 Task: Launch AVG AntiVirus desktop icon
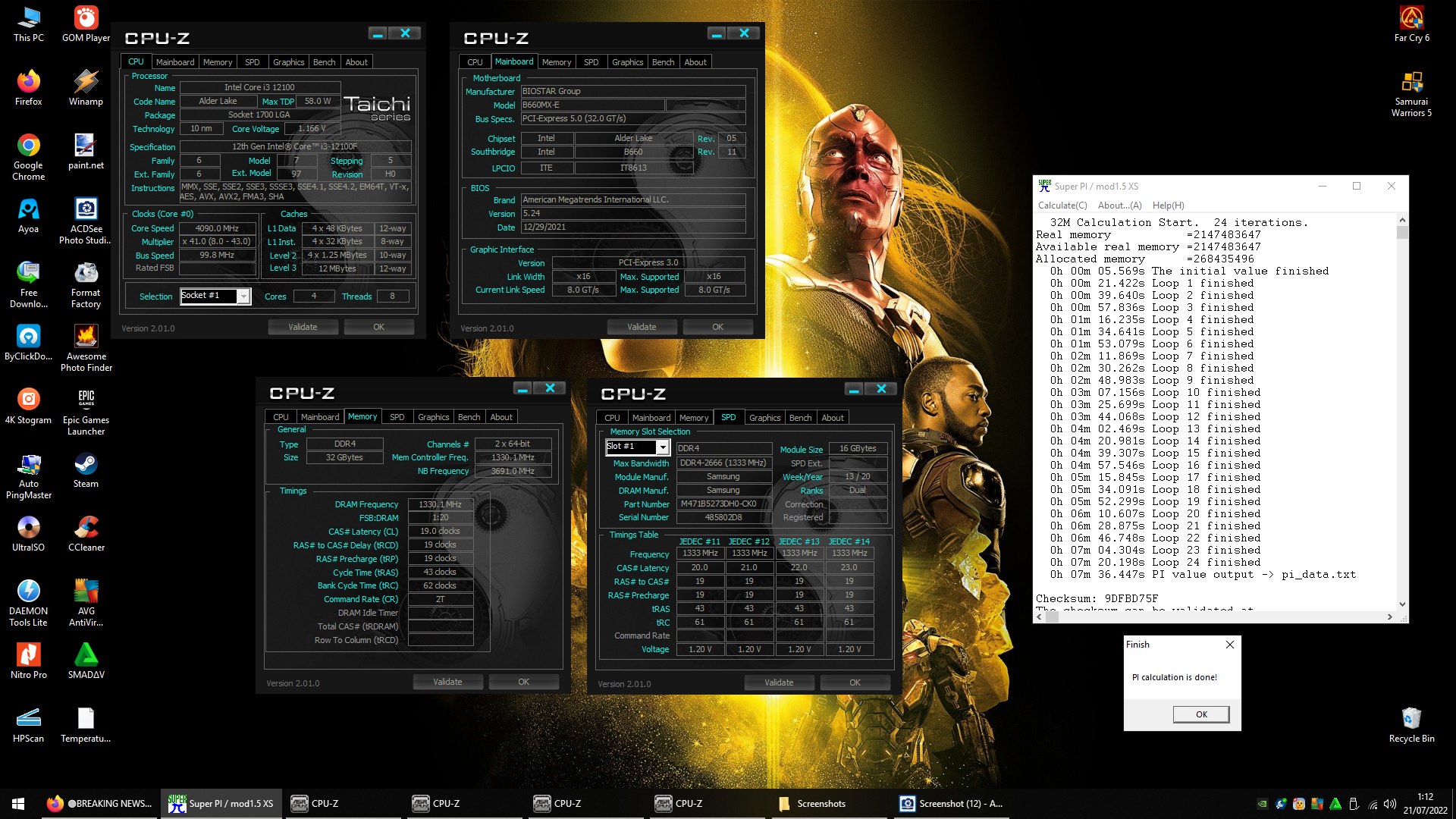[86, 603]
